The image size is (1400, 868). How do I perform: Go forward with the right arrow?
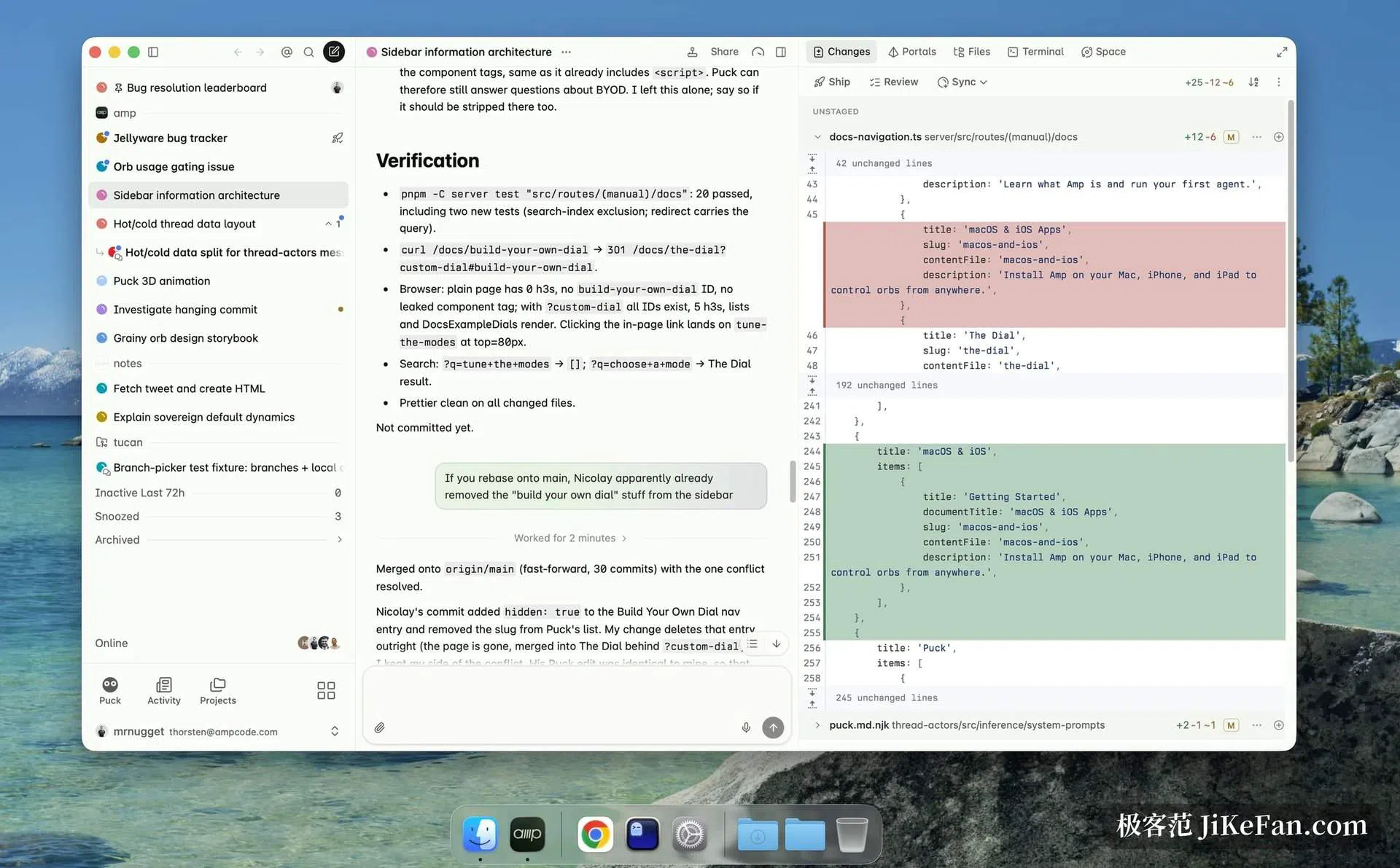click(260, 52)
